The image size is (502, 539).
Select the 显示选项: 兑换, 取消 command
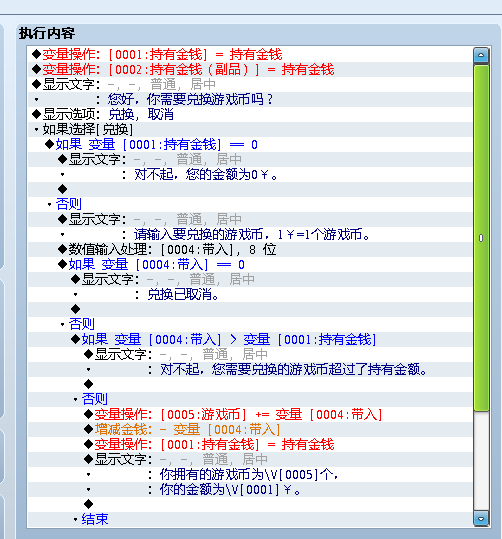point(250,114)
